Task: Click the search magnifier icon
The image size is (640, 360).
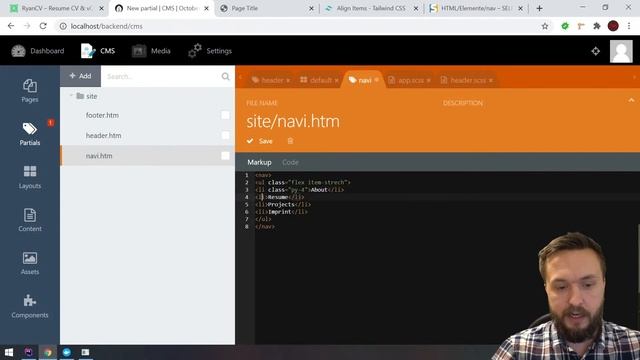Action: tap(225, 76)
